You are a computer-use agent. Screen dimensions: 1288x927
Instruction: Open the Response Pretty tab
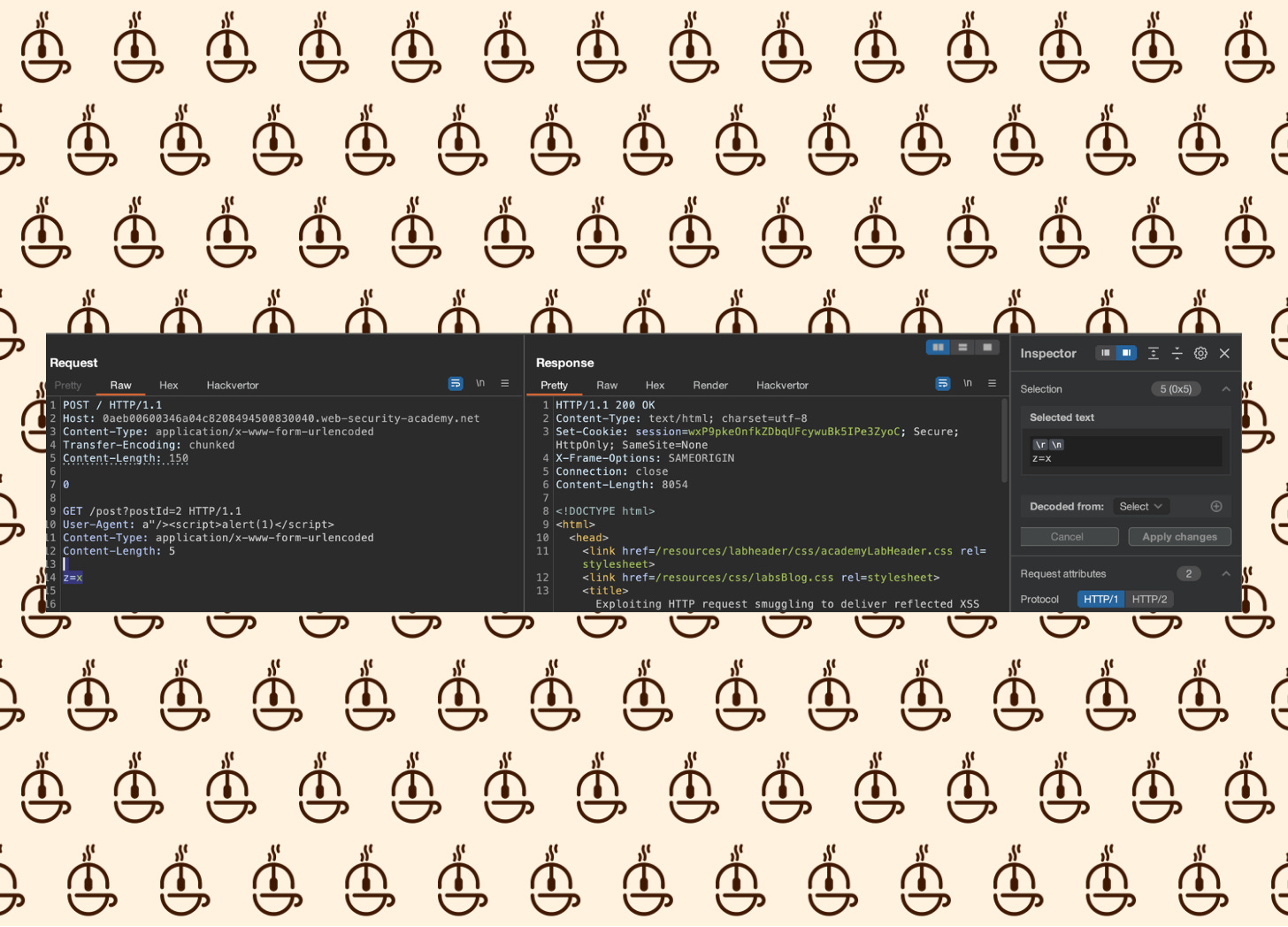click(555, 386)
